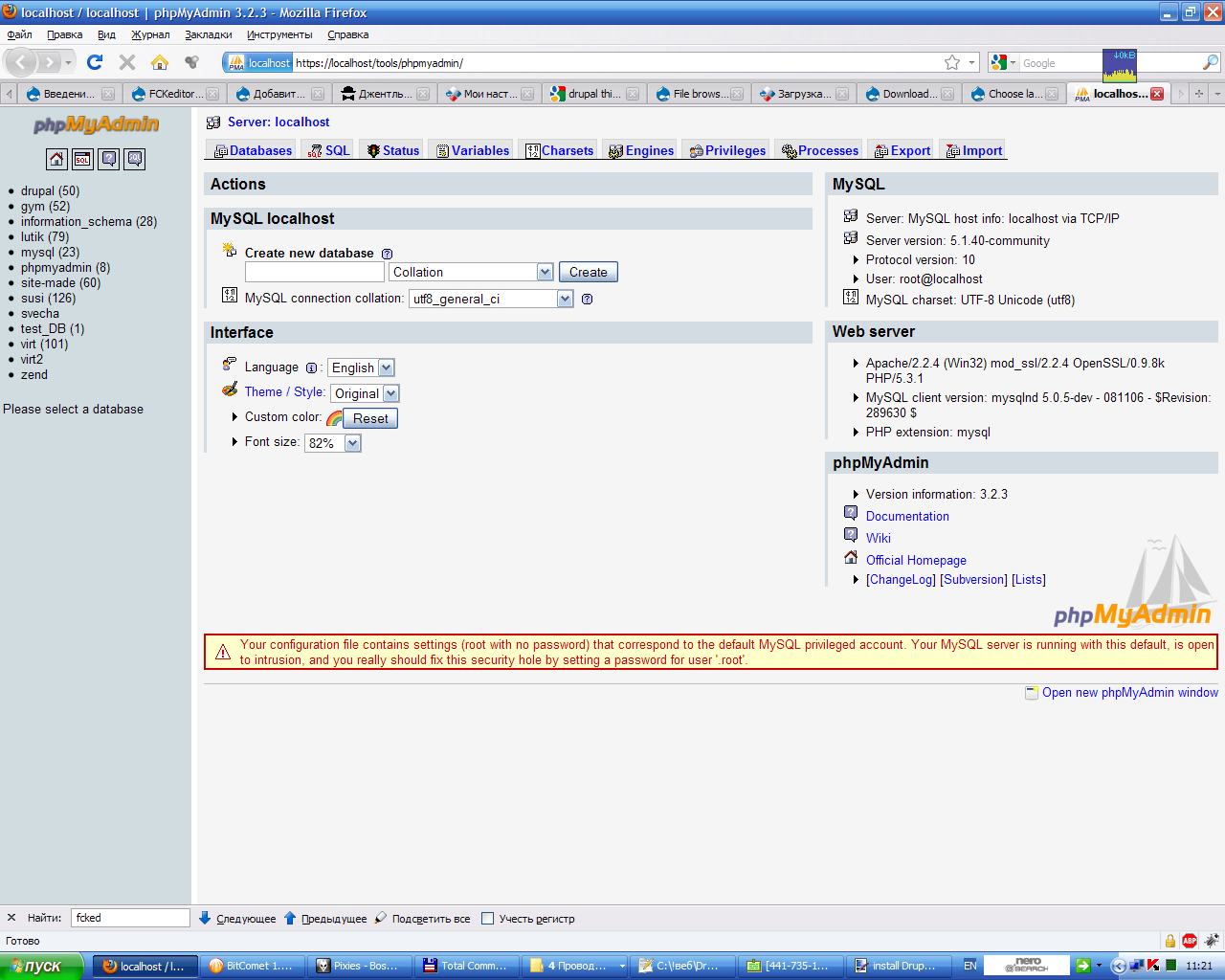Viewport: 1225px width, 980px height.
Task: Switch to the File brows... browser tab
Action: tap(699, 94)
